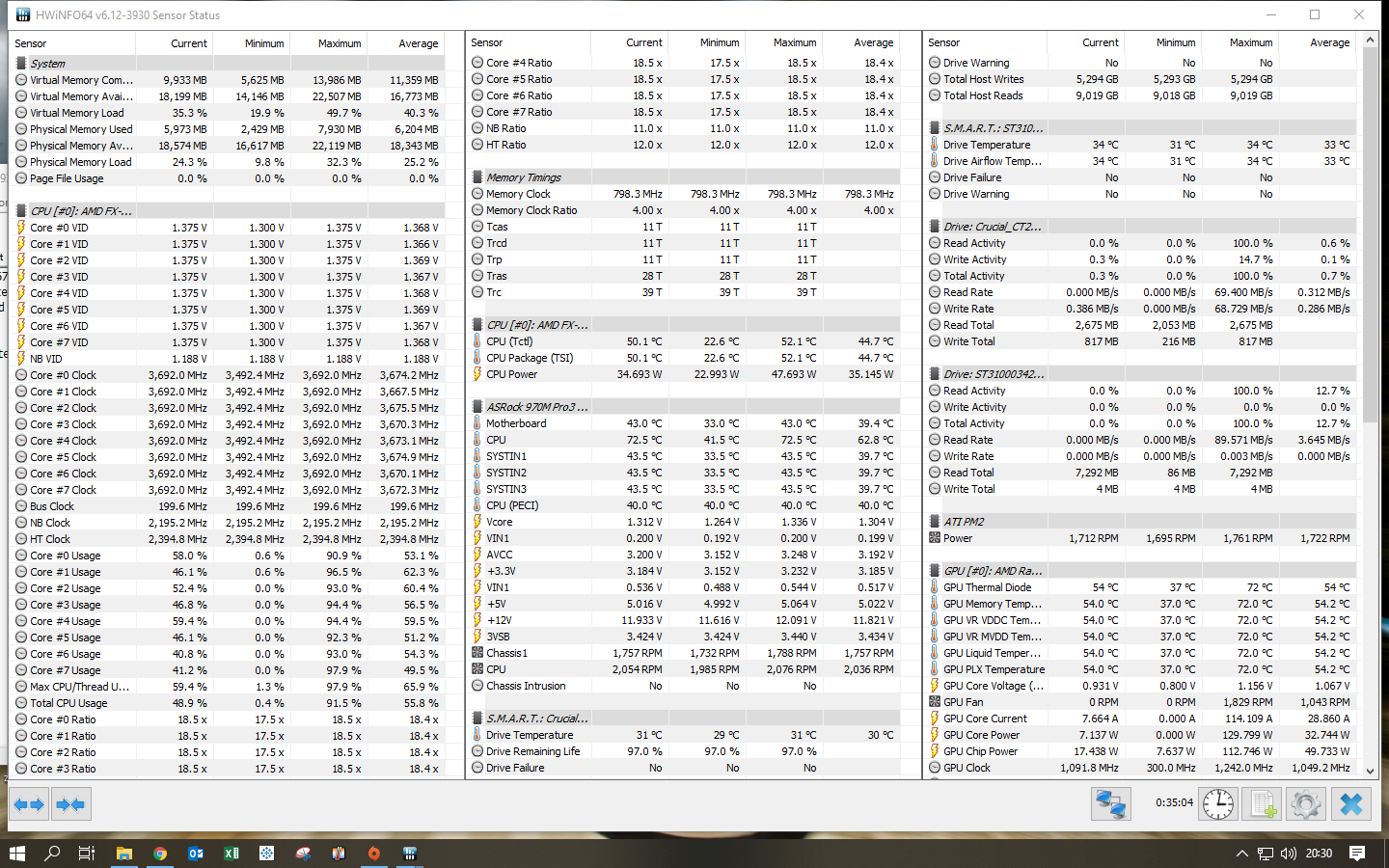Screen dimensions: 1389x868
Task: Select the GPU Chip Power row
Action: [1141, 751]
